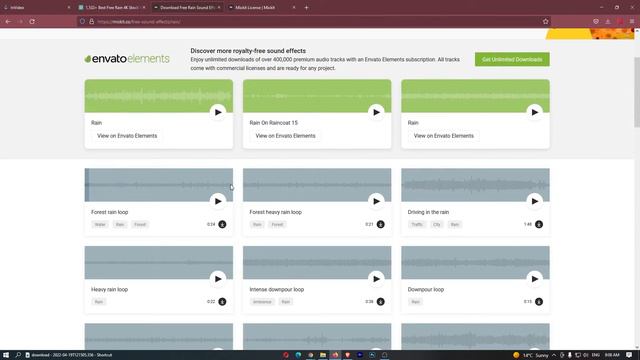The height and width of the screenshot is (360, 640).
Task: Click the Rain tag under Heavy rain loop
Action: pyautogui.click(x=99, y=302)
